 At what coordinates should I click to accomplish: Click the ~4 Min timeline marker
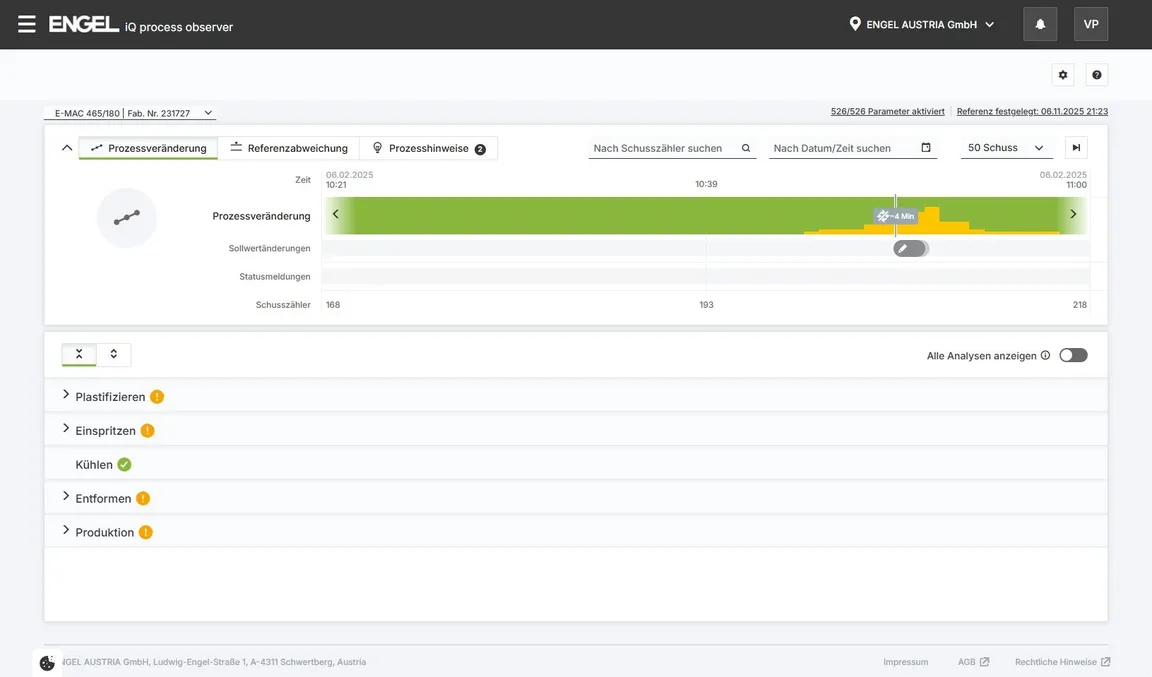[895, 216]
